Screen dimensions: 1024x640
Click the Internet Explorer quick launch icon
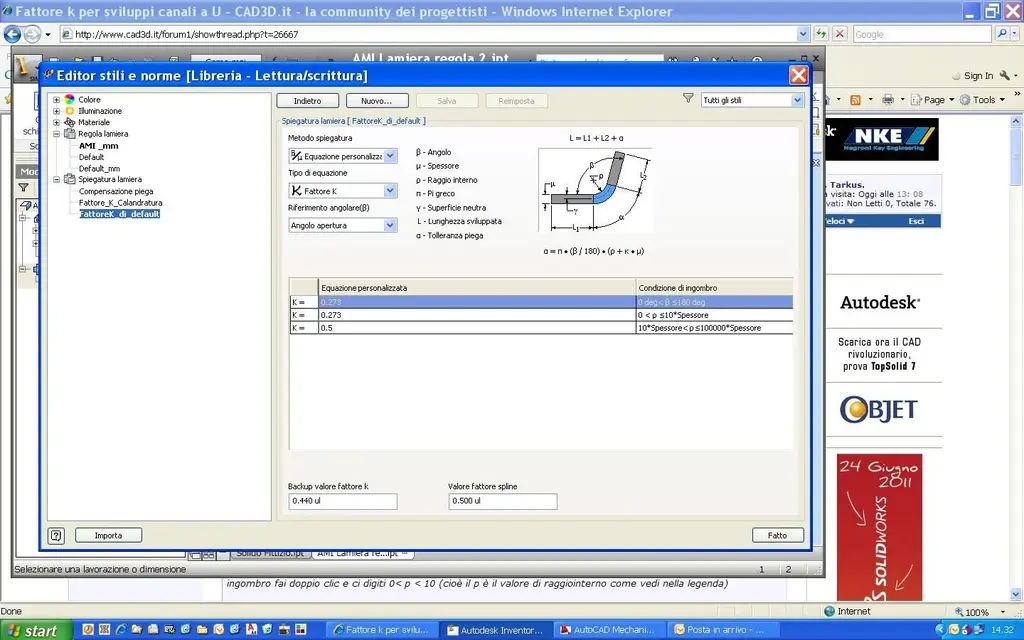[x=121, y=630]
